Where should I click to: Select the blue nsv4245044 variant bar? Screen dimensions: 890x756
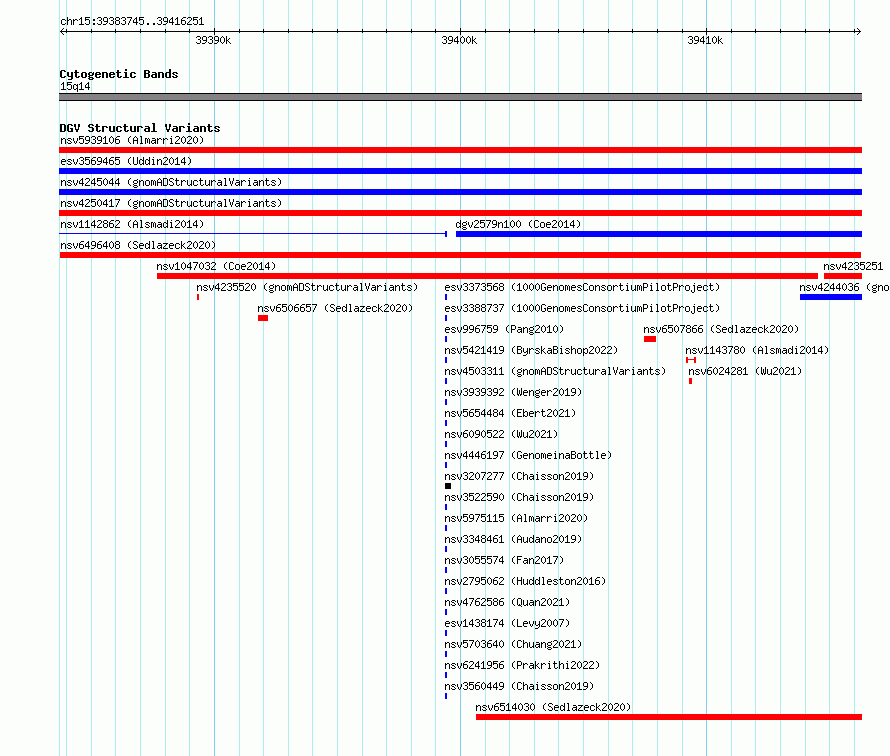pyautogui.click(x=460, y=192)
